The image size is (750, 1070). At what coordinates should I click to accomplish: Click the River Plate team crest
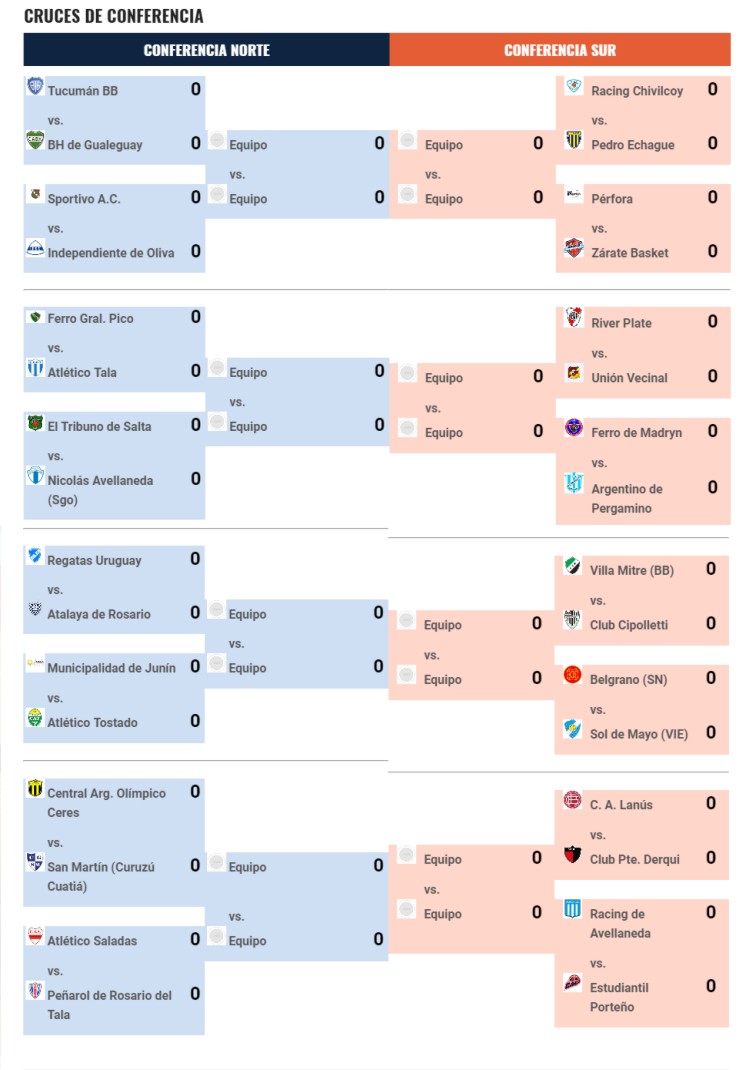pos(573,317)
